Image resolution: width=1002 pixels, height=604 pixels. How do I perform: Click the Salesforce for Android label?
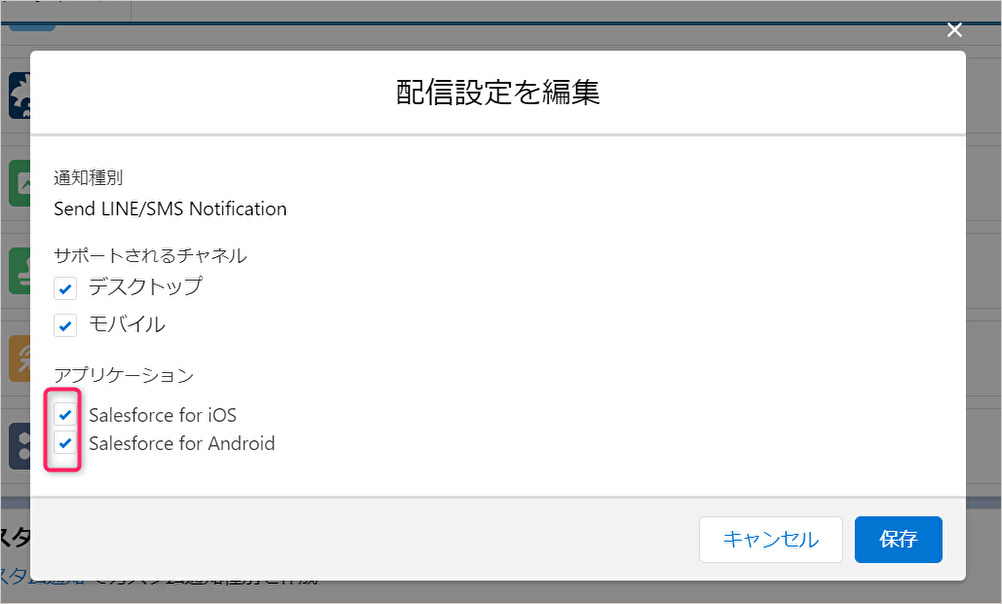(x=182, y=444)
